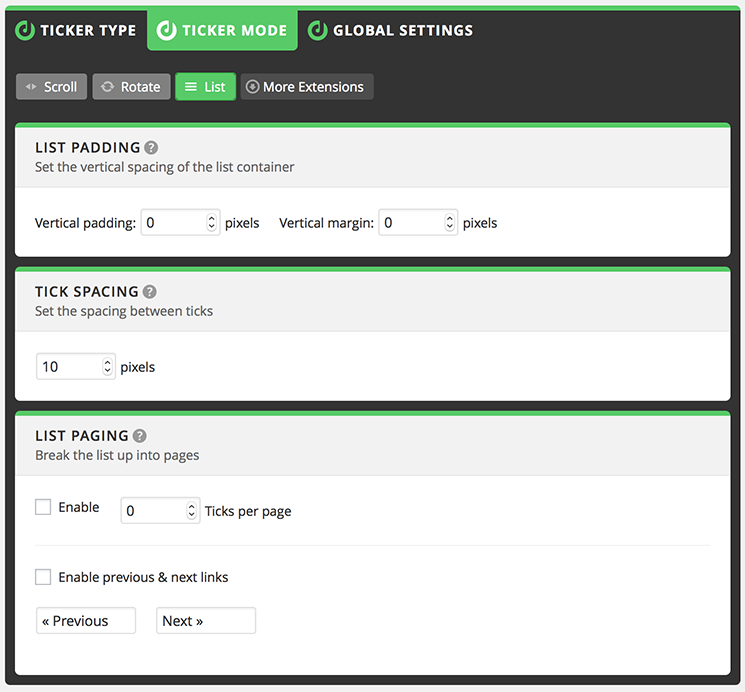The height and width of the screenshot is (692, 745).
Task: Click the More Extensions button
Action: (307, 87)
